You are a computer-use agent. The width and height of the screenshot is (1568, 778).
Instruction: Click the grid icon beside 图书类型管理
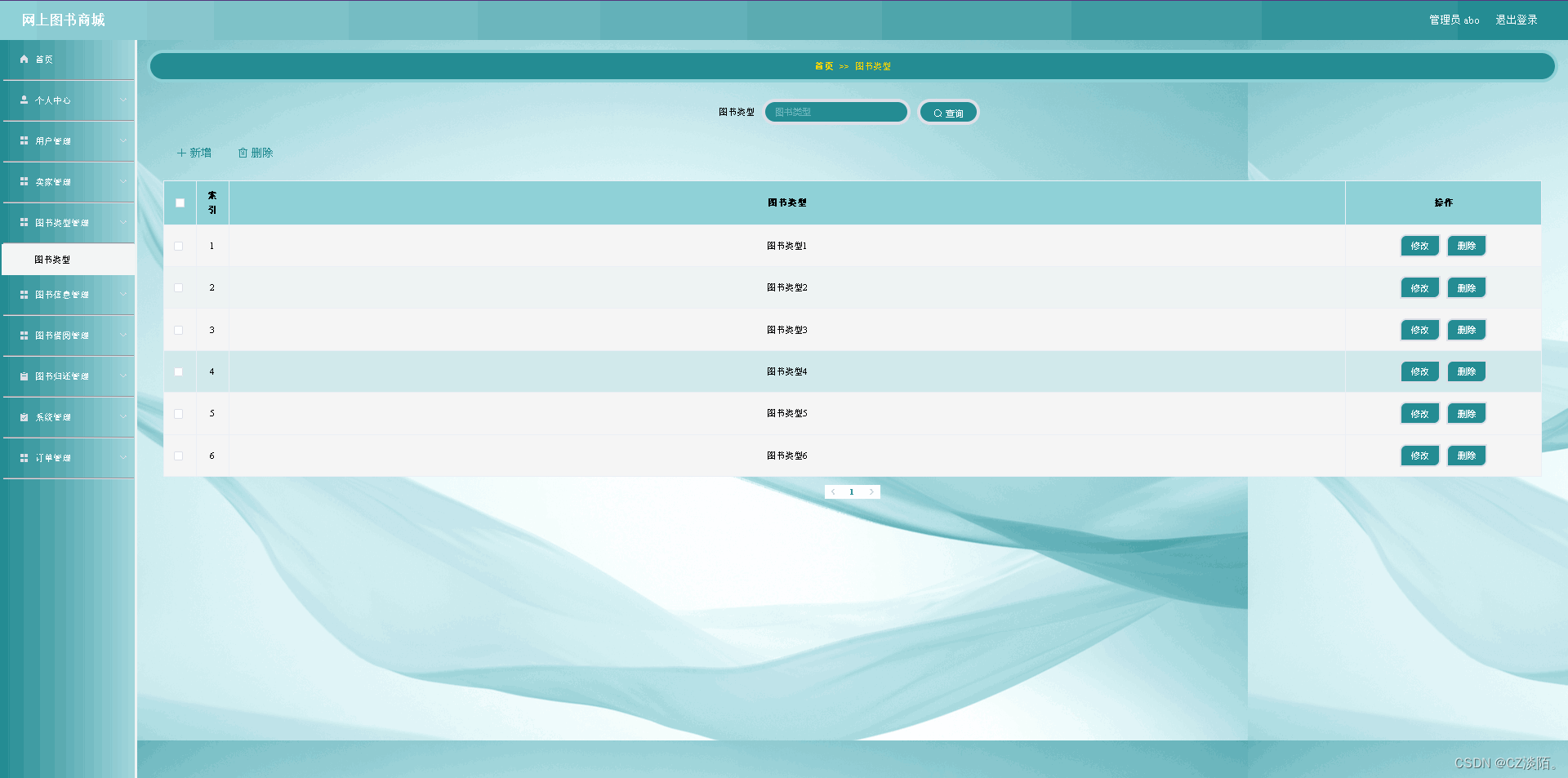24,222
